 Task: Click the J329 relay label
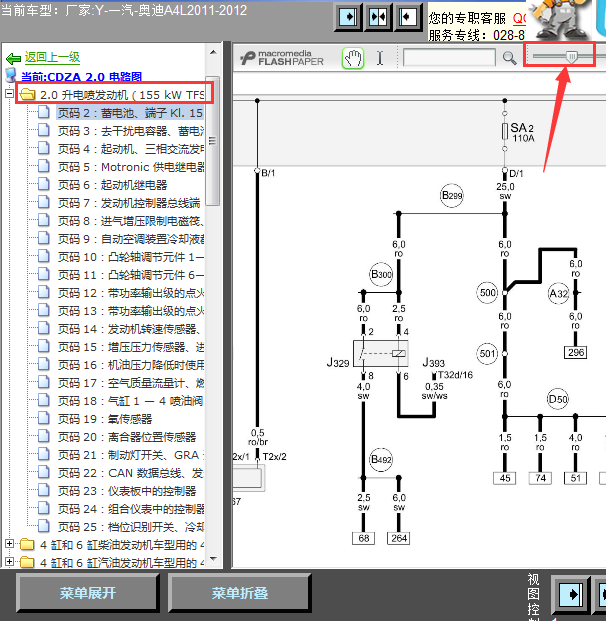(338, 362)
